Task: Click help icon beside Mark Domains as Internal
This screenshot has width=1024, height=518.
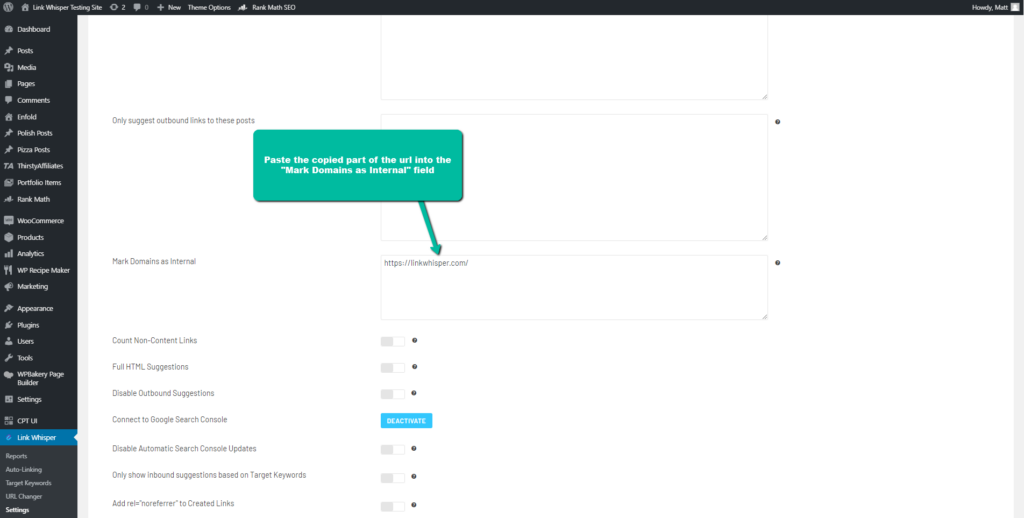Action: point(777,262)
